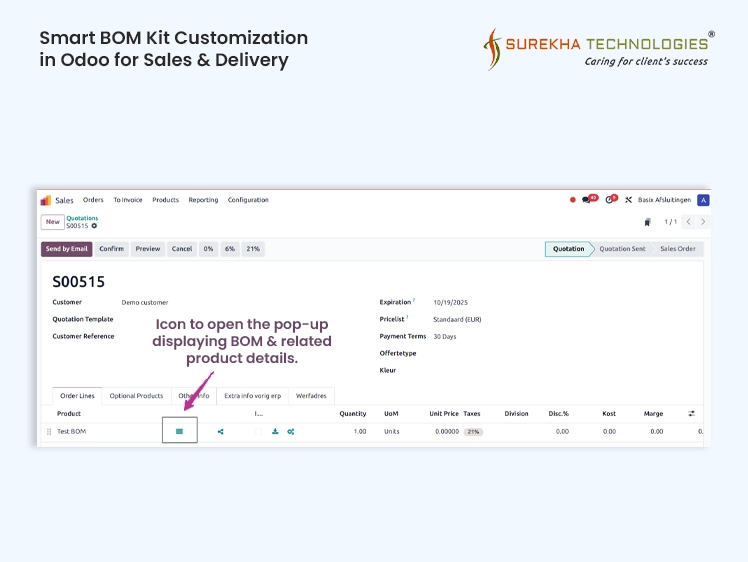The width and height of the screenshot is (748, 562).
Task: Go to the next record arrow
Action: point(703,222)
